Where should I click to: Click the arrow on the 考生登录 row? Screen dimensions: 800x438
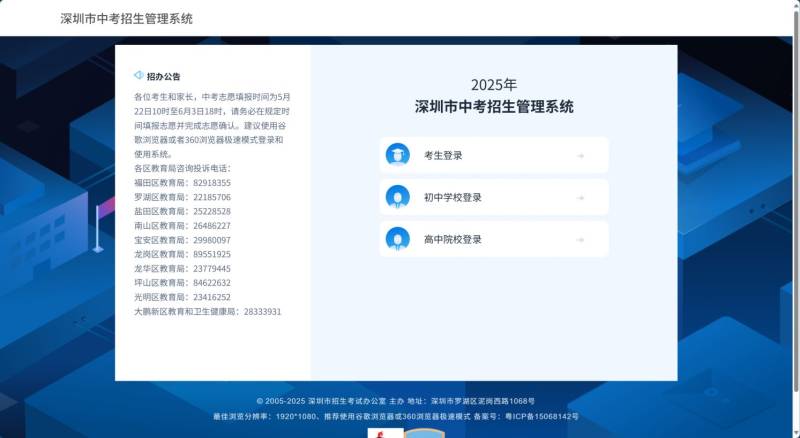[x=580, y=156]
